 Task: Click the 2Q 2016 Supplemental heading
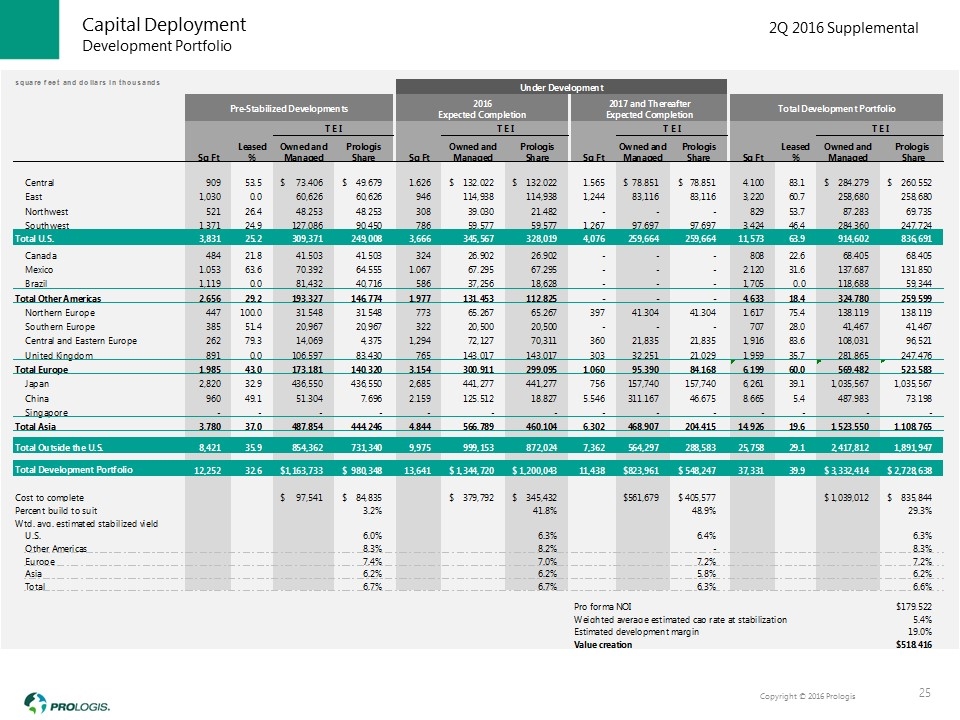[x=843, y=29]
